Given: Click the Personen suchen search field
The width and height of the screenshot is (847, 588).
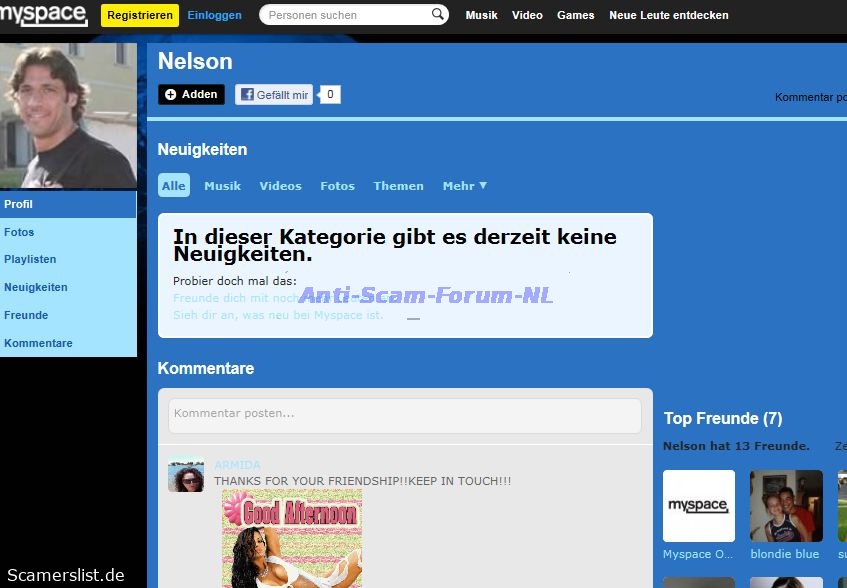Looking at the screenshot, I should coord(345,15).
